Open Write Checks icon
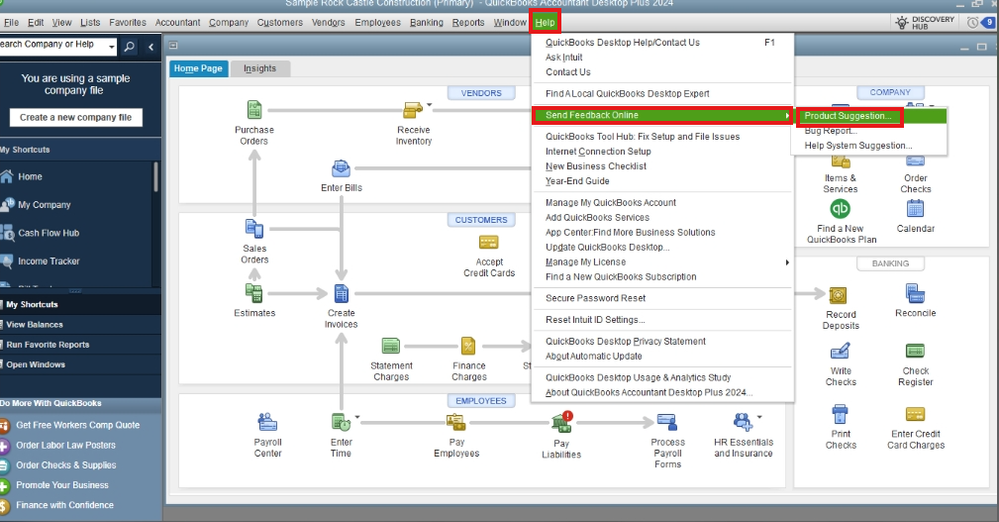Image resolution: width=999 pixels, height=522 pixels. pos(840,351)
